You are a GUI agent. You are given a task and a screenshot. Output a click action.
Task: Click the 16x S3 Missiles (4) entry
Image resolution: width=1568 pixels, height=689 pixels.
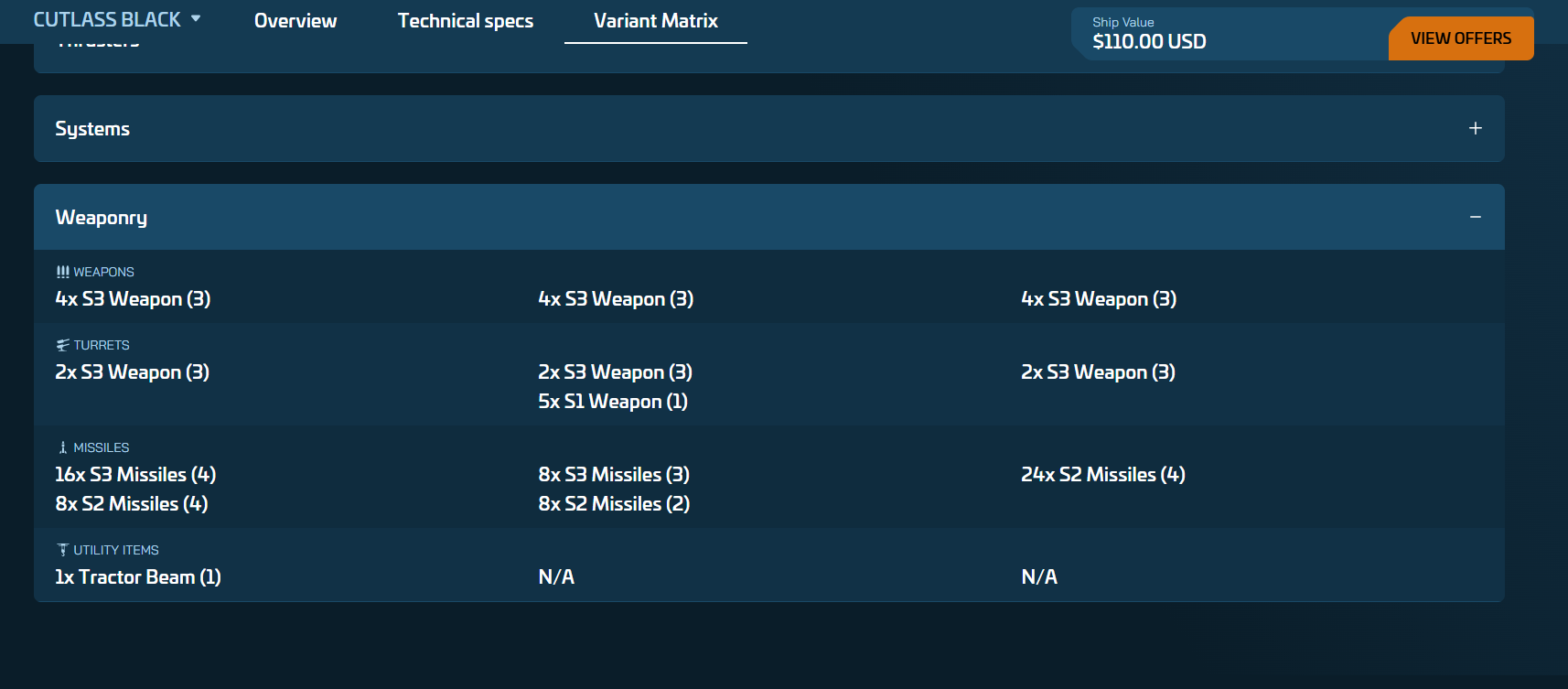(135, 475)
